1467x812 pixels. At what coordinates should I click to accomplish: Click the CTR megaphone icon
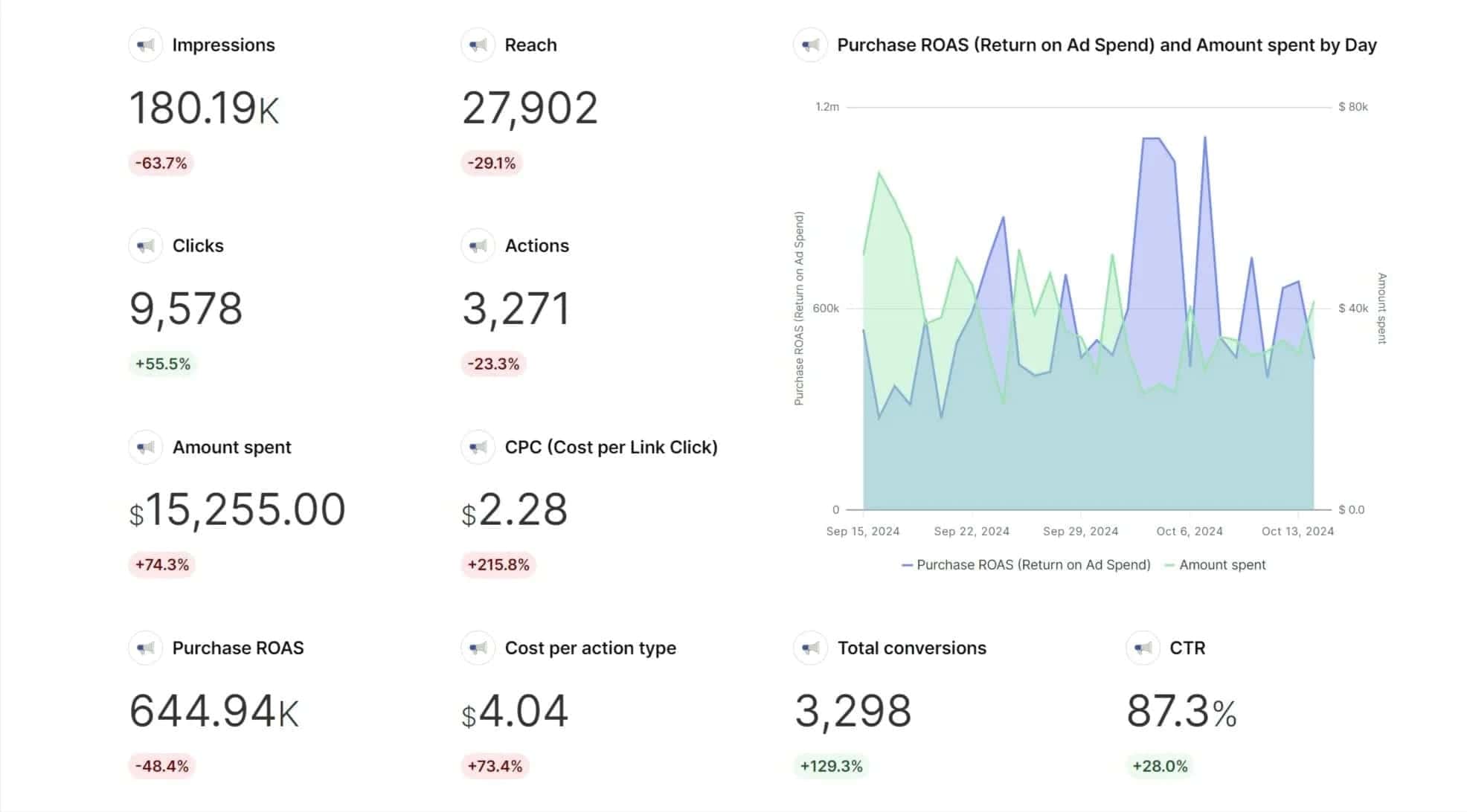(1143, 648)
